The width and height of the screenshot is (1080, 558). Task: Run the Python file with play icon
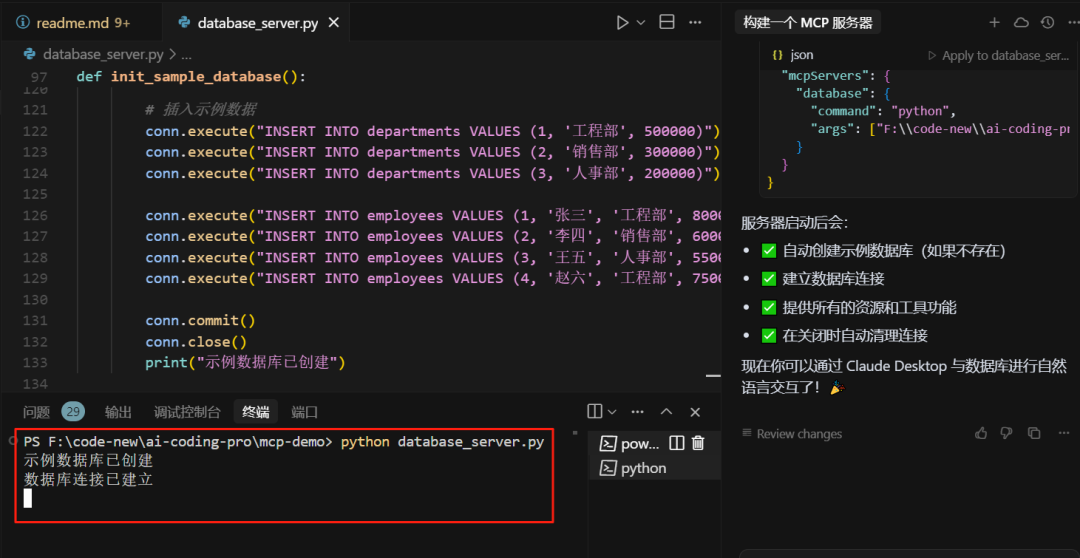tap(622, 22)
